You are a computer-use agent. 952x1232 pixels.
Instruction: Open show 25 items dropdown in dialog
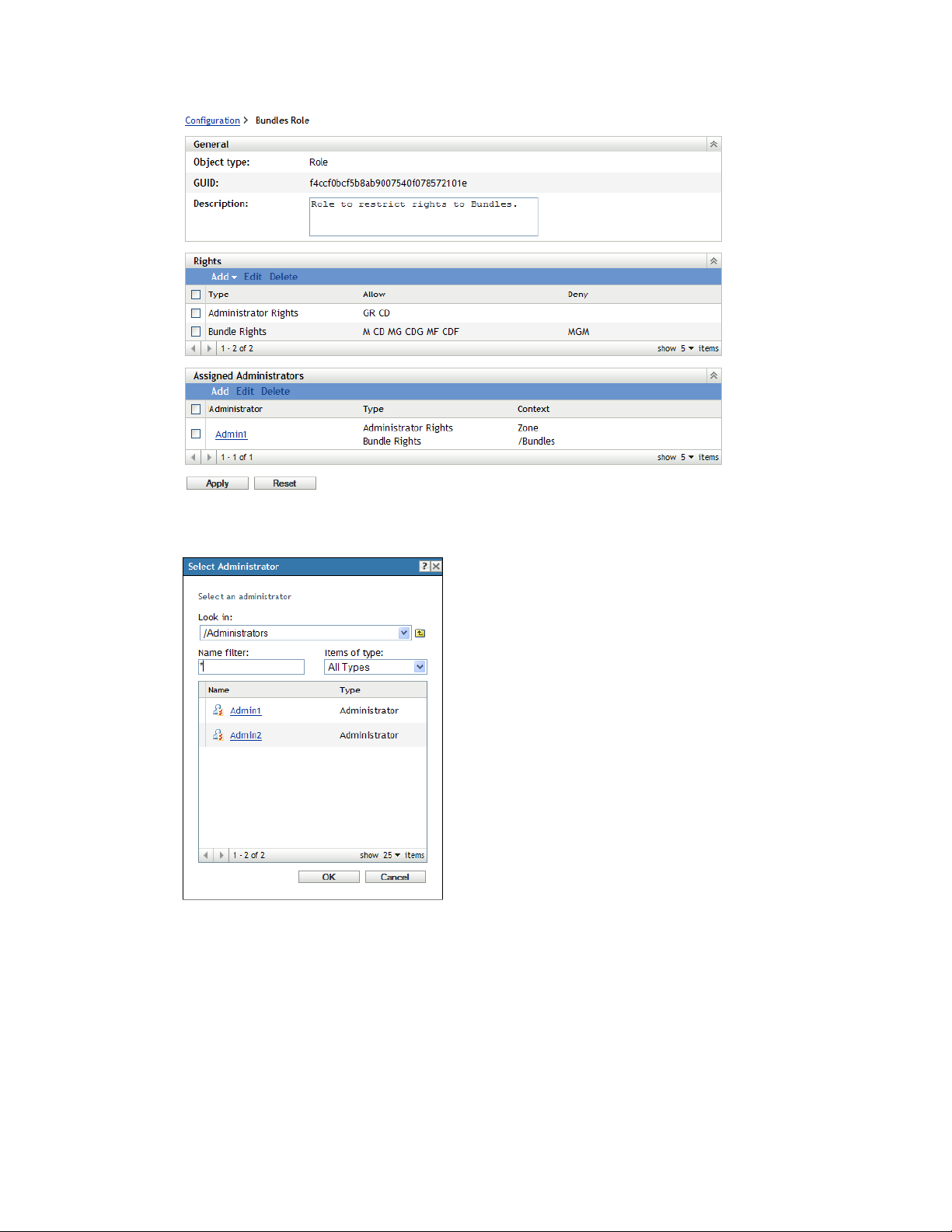[392, 855]
